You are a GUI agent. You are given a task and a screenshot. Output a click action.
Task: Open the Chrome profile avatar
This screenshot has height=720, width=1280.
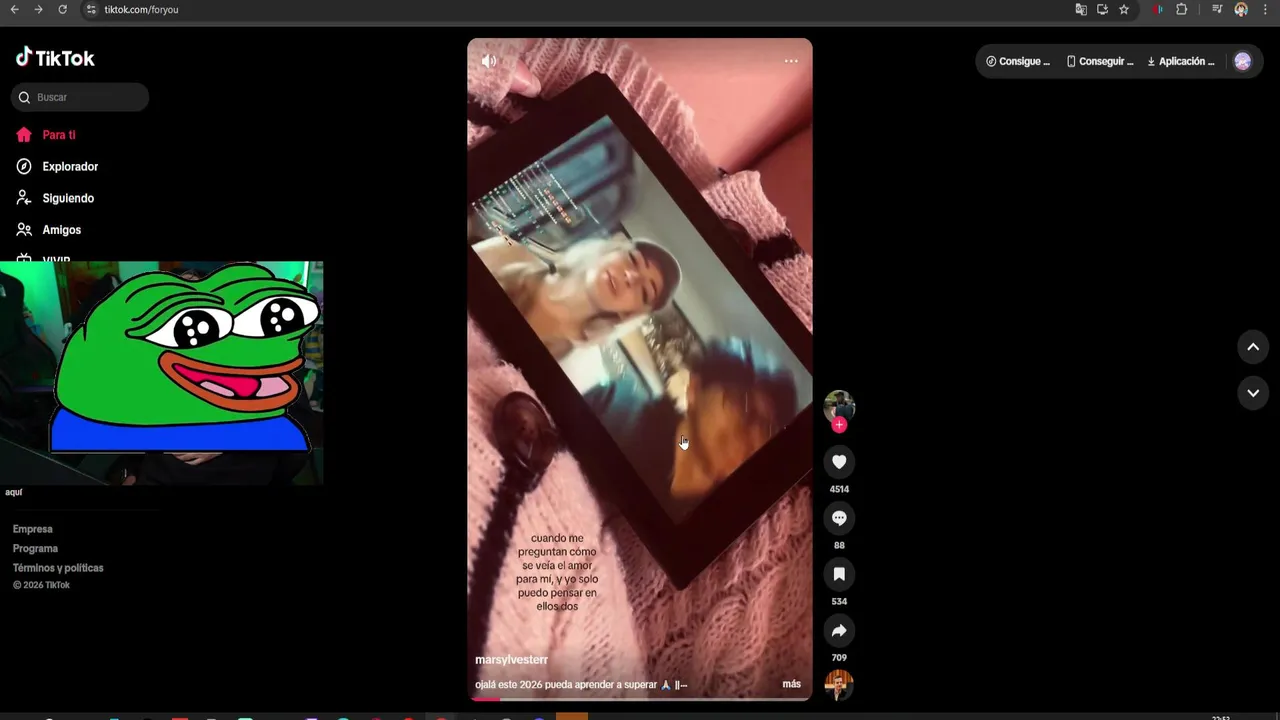click(1241, 9)
